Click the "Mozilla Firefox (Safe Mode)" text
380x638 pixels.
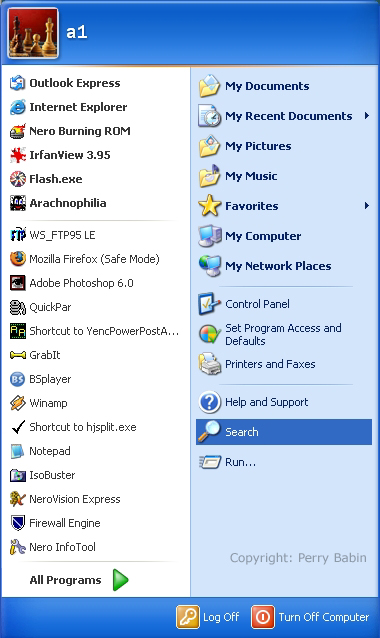tap(94, 259)
